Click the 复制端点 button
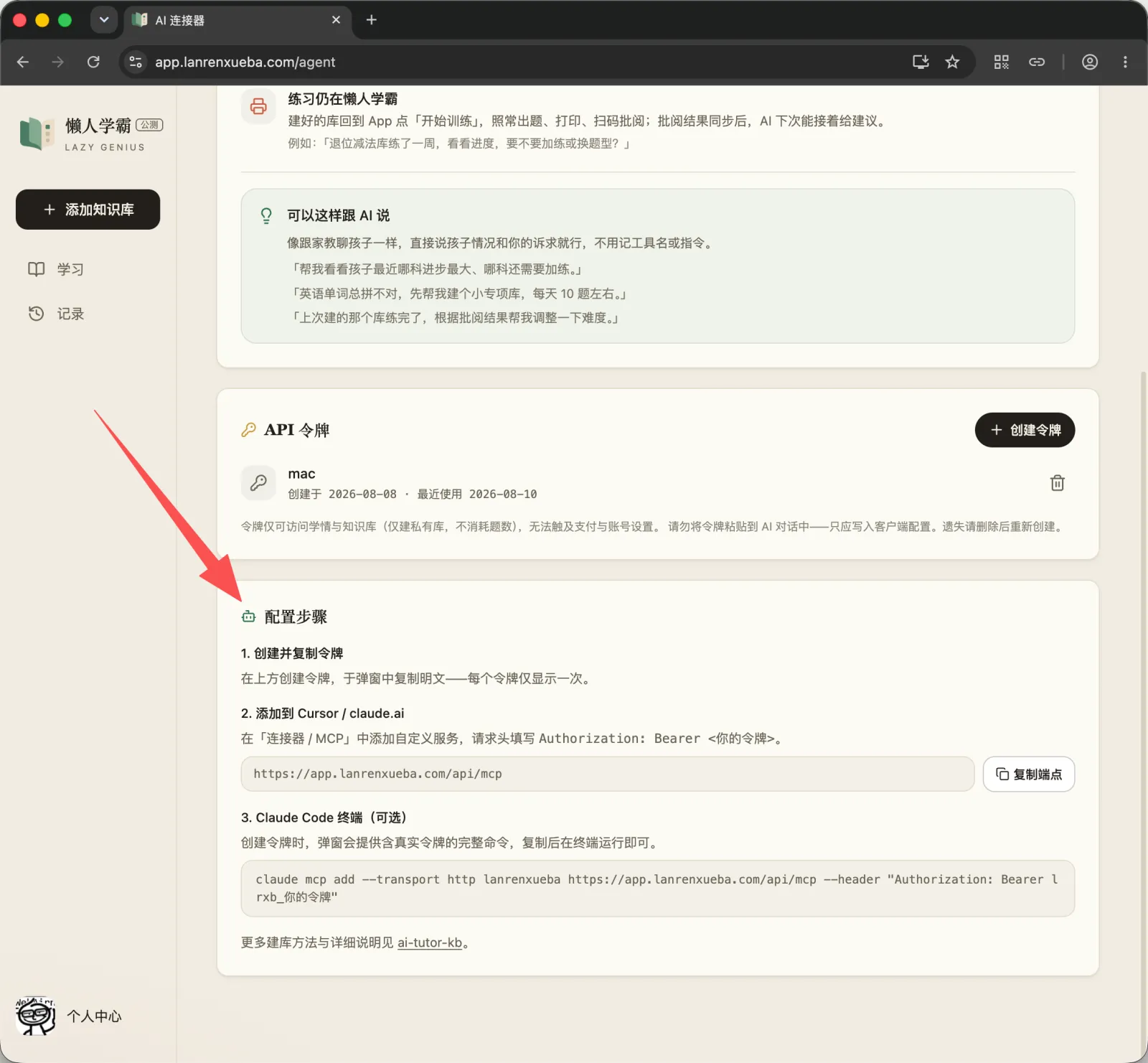The image size is (1148, 1063). (x=1028, y=774)
